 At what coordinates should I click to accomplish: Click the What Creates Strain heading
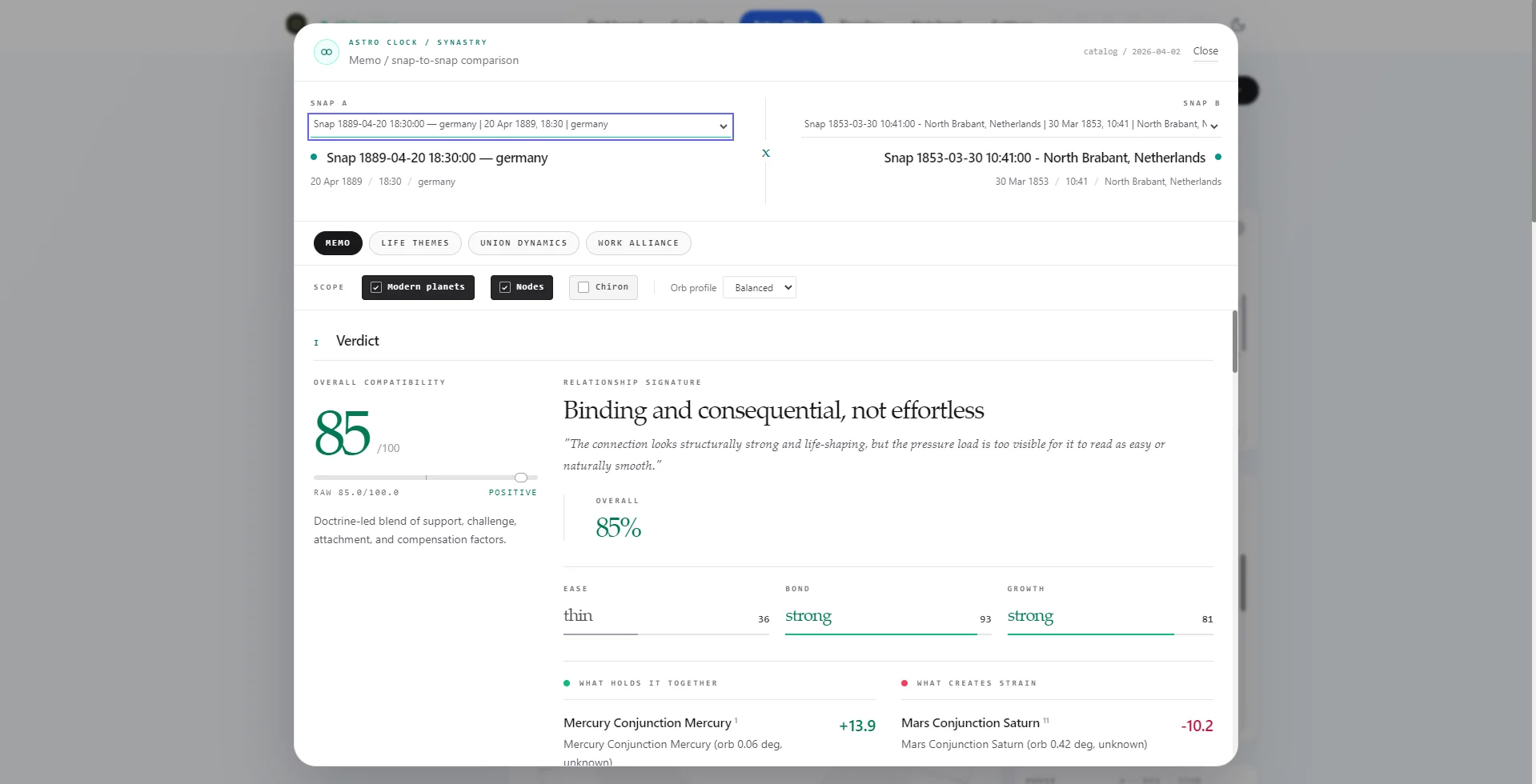(977, 683)
